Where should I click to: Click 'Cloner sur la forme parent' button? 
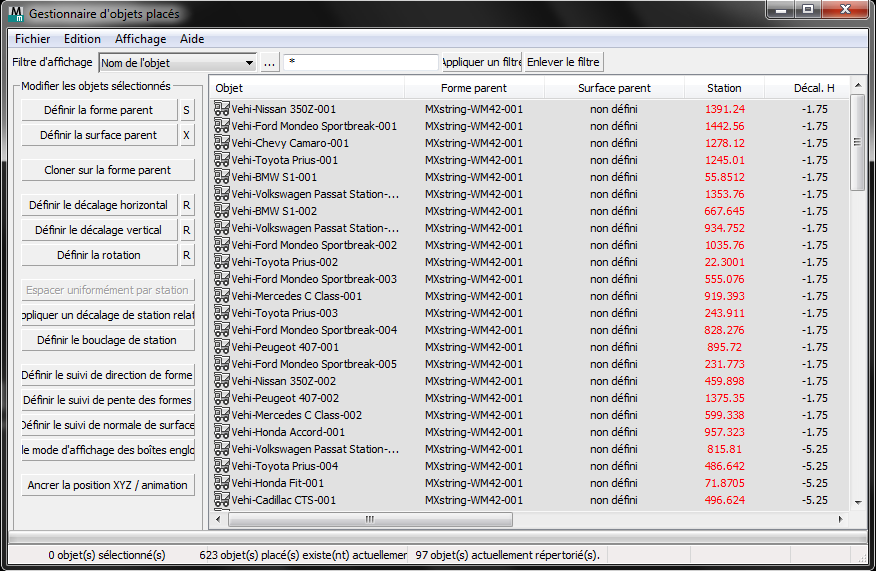tap(108, 170)
